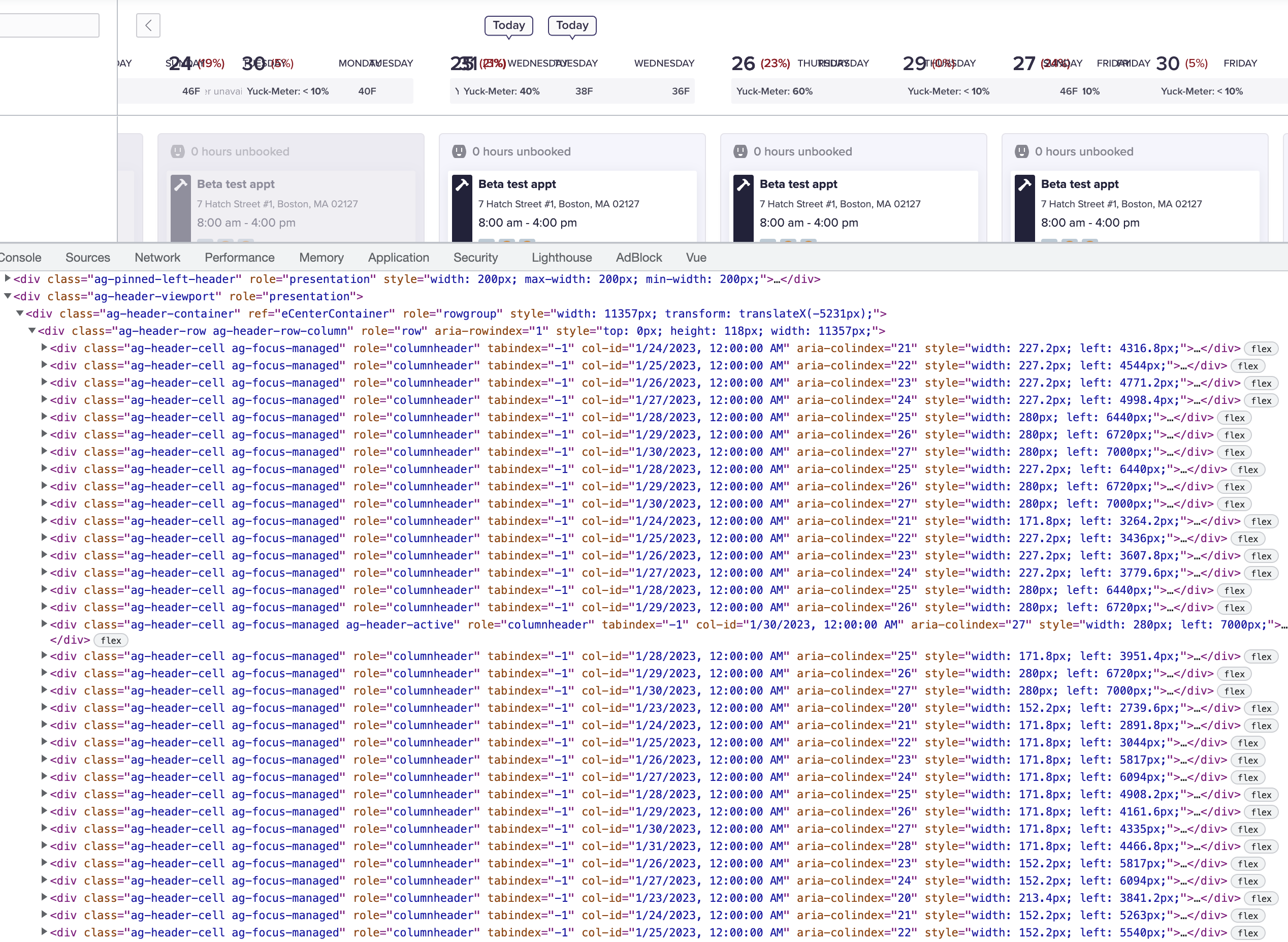Expand the ag-pinned-left-header div node
Viewport: 1288px width, 942px height.
8,279
